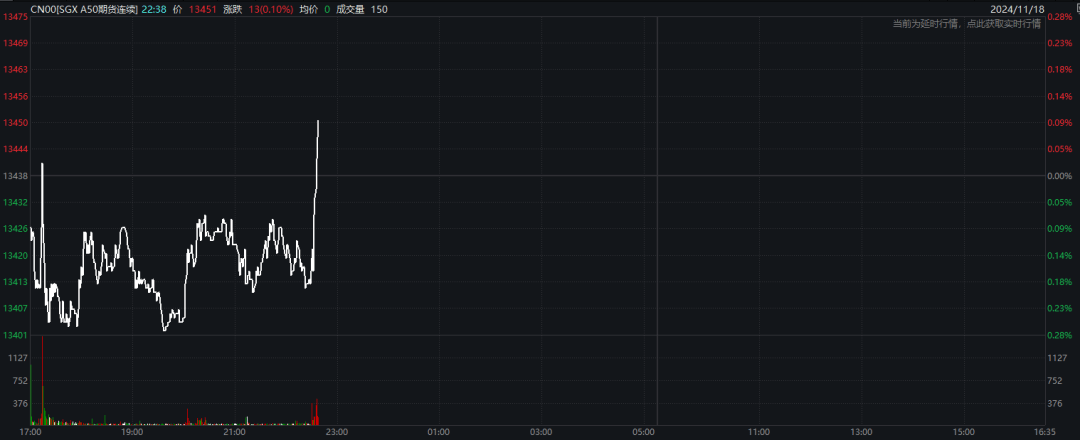Click the red 0.09% percentage label

tap(1060, 123)
